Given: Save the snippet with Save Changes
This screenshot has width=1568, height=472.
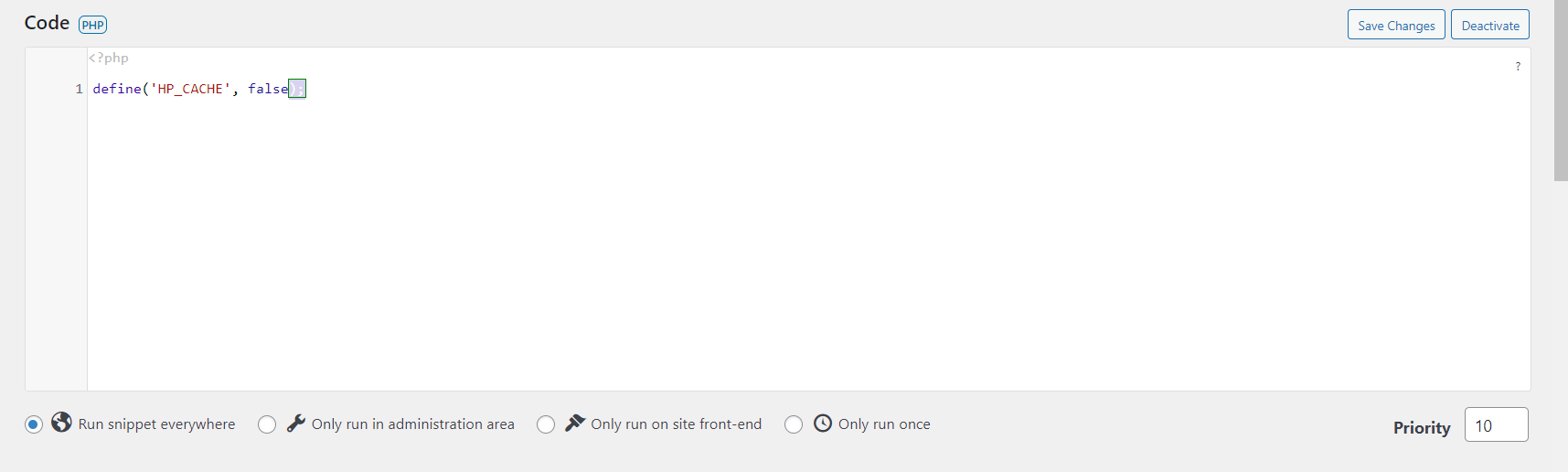Looking at the screenshot, I should coord(1396,25).
